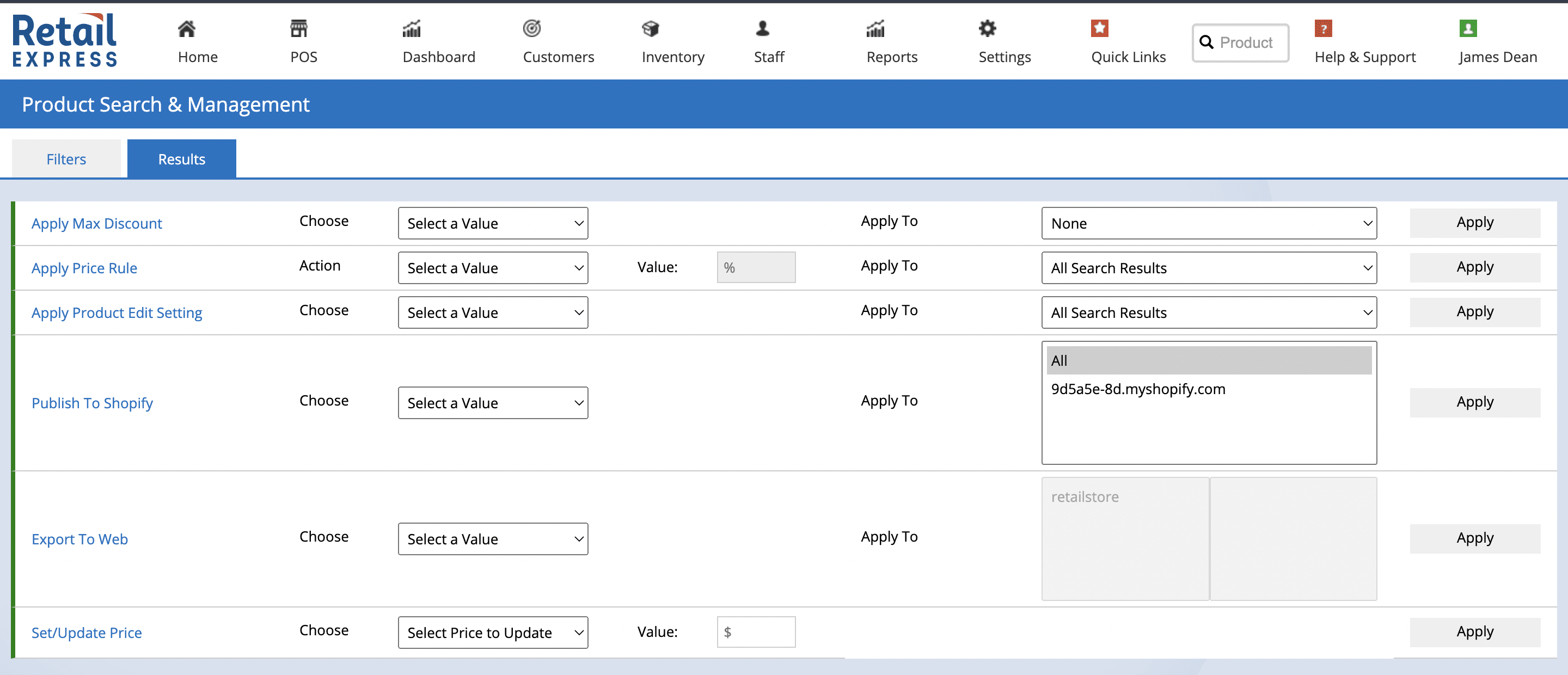Viewport: 1568px width, 675px height.
Task: Open Export To Web value dropdown
Action: pyautogui.click(x=493, y=539)
